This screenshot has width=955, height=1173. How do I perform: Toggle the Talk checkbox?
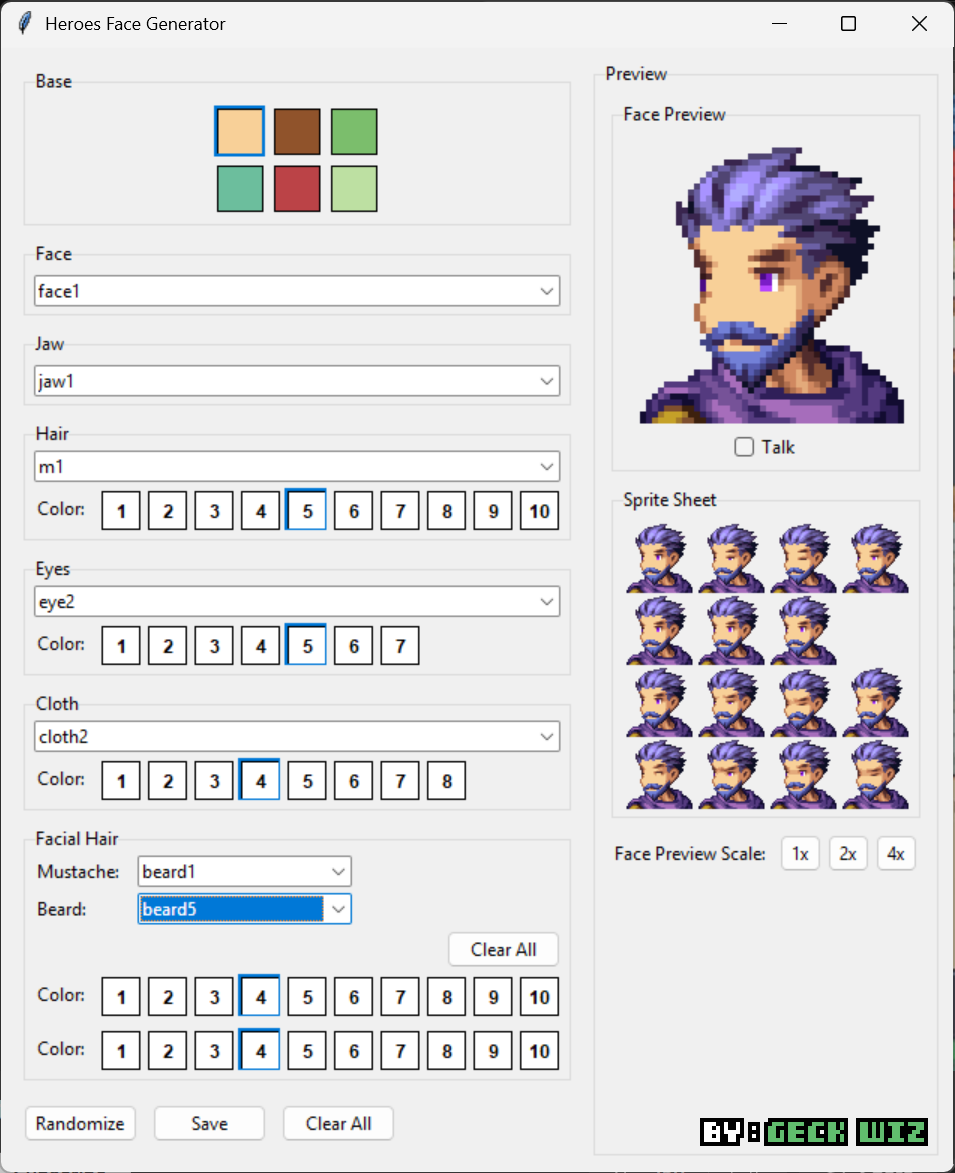pos(743,447)
